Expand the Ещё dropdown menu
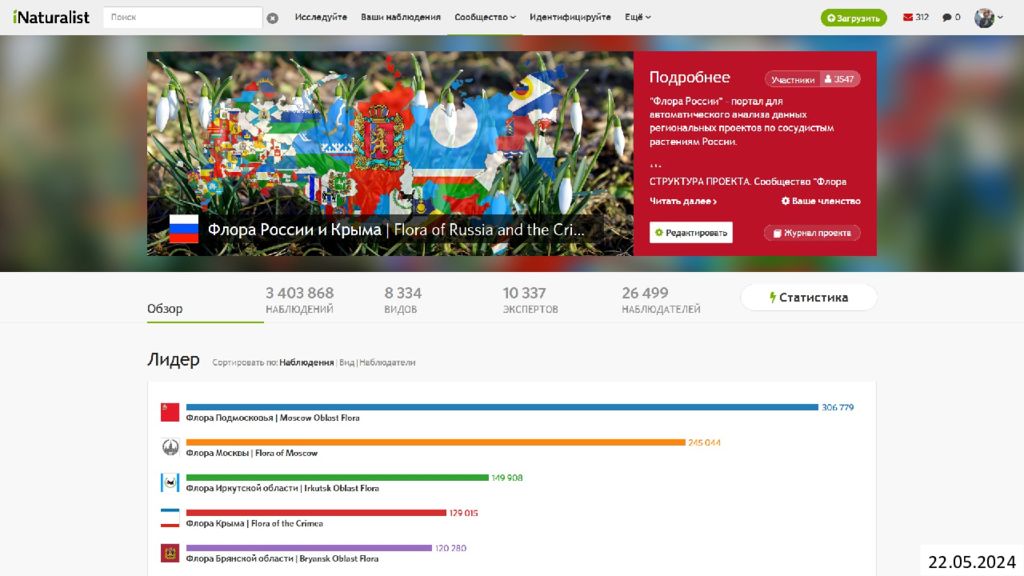 637,17
